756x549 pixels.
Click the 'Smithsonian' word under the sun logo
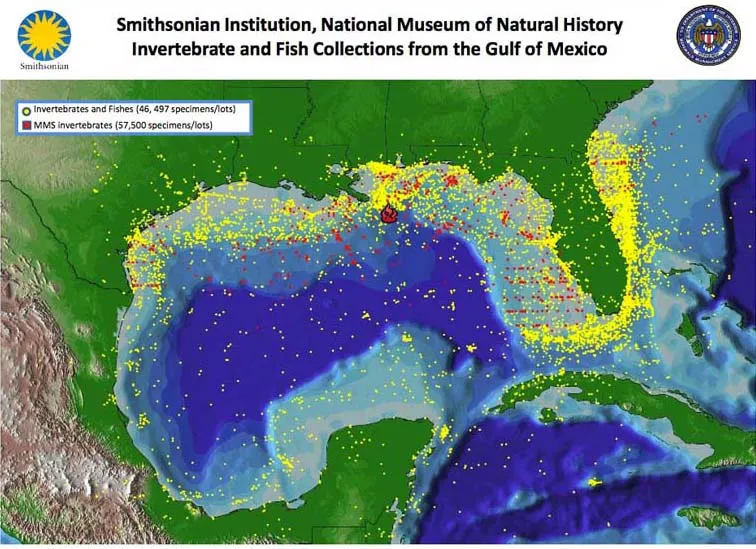click(44, 67)
